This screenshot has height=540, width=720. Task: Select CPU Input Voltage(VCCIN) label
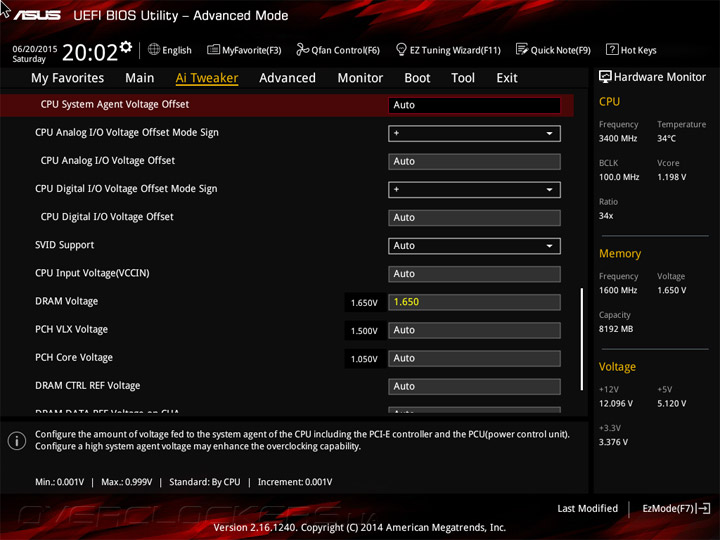pyautogui.click(x=92, y=273)
